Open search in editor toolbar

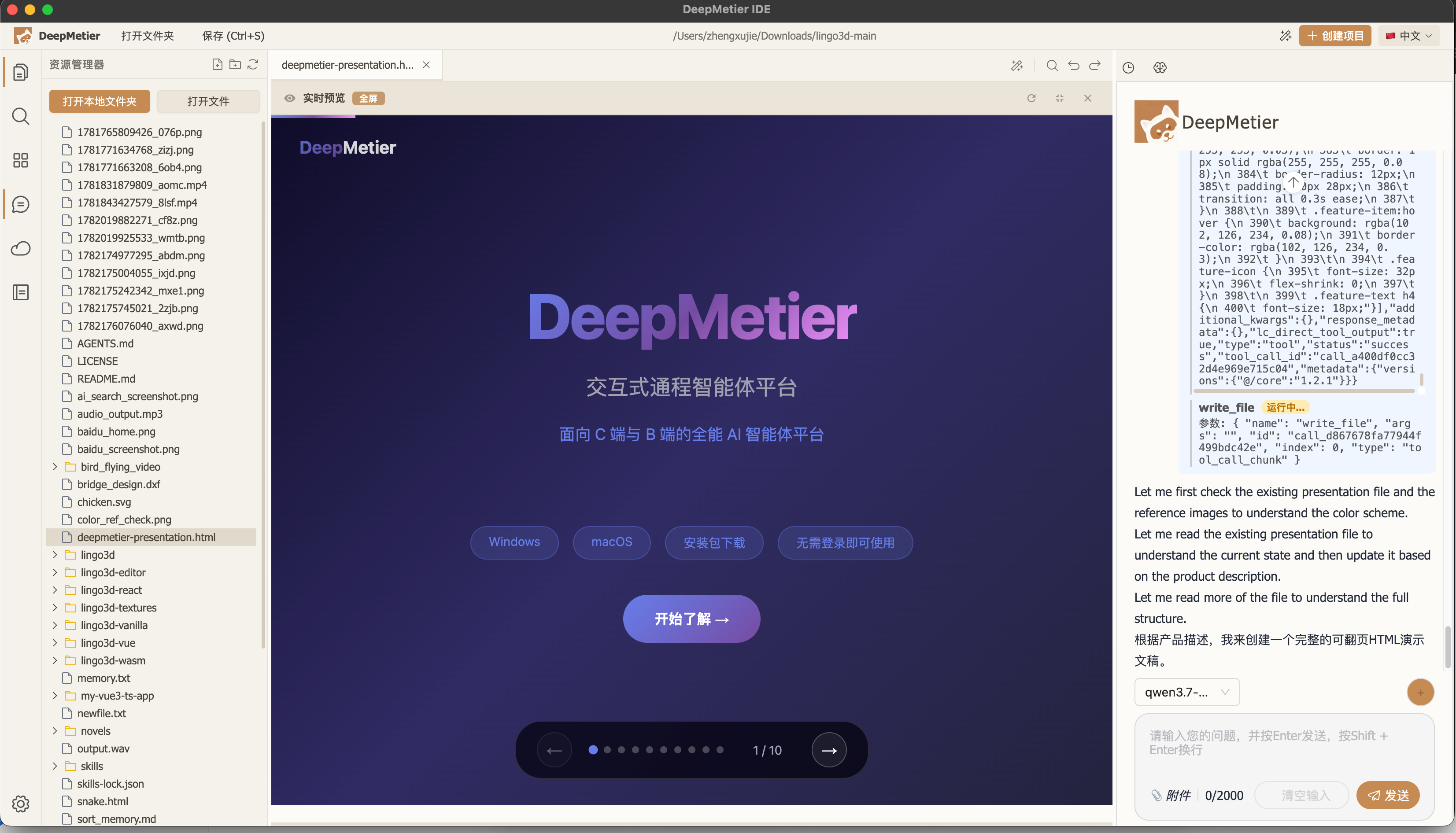click(1052, 66)
